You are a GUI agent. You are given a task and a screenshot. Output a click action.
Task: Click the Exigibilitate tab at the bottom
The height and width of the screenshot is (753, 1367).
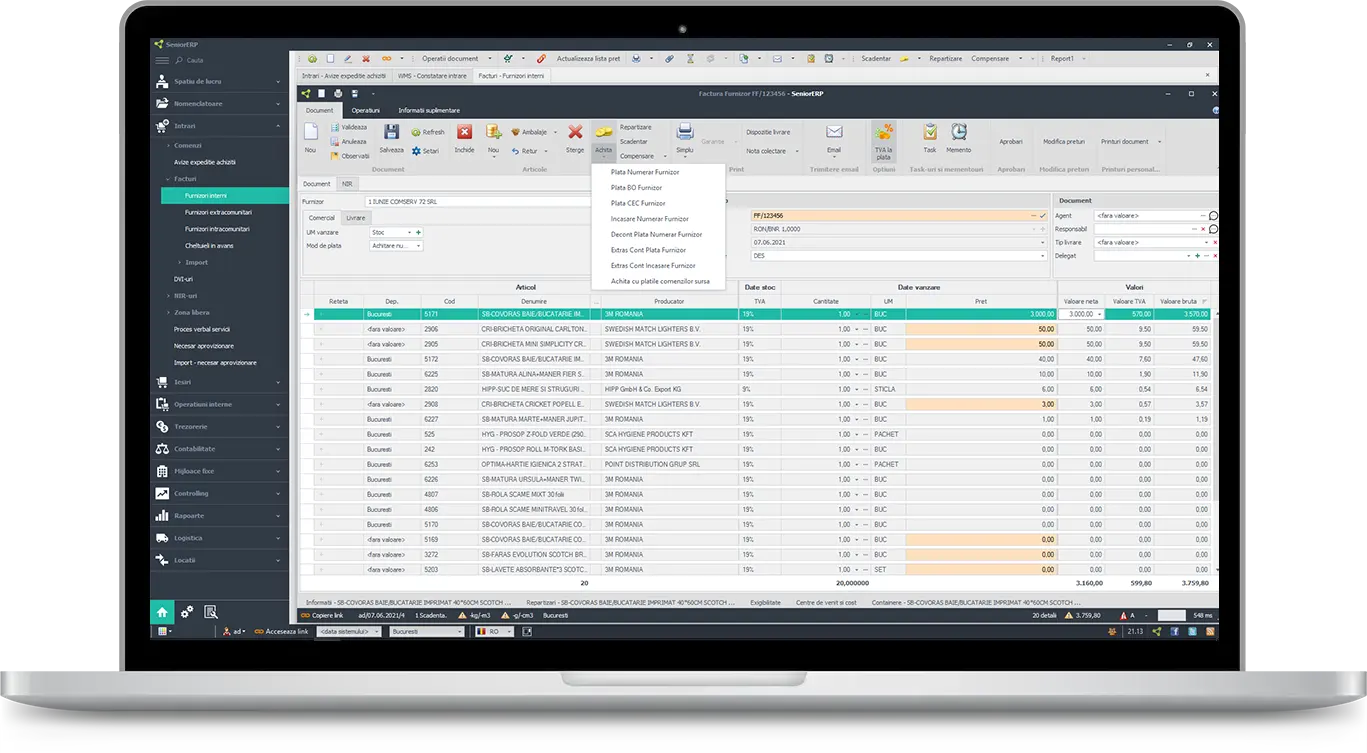tap(766, 603)
